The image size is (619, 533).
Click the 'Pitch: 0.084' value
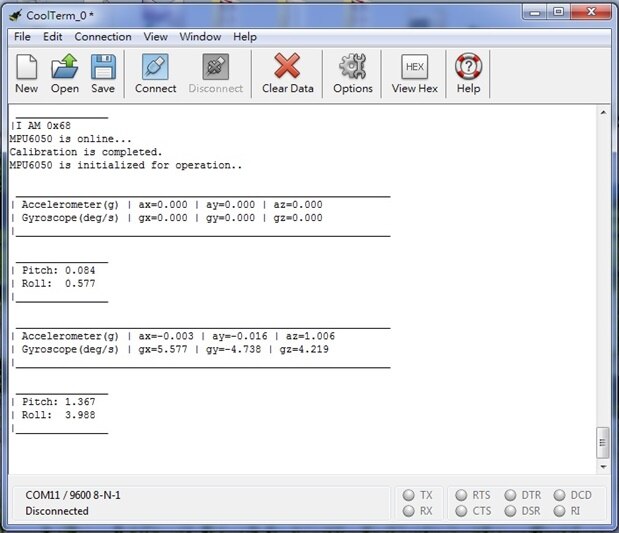pyautogui.click(x=58, y=270)
